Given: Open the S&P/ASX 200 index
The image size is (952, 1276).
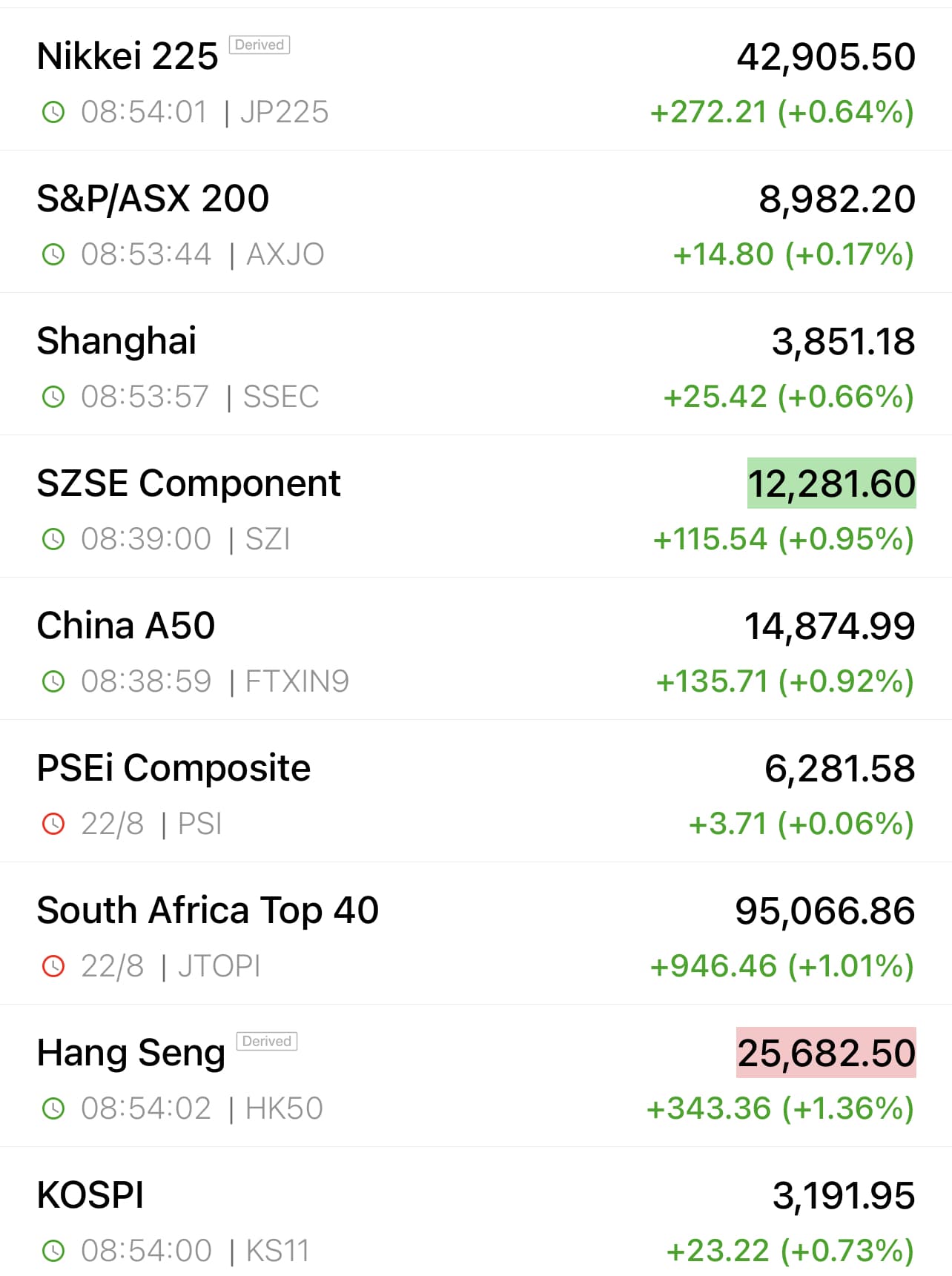Looking at the screenshot, I should pos(153,199).
